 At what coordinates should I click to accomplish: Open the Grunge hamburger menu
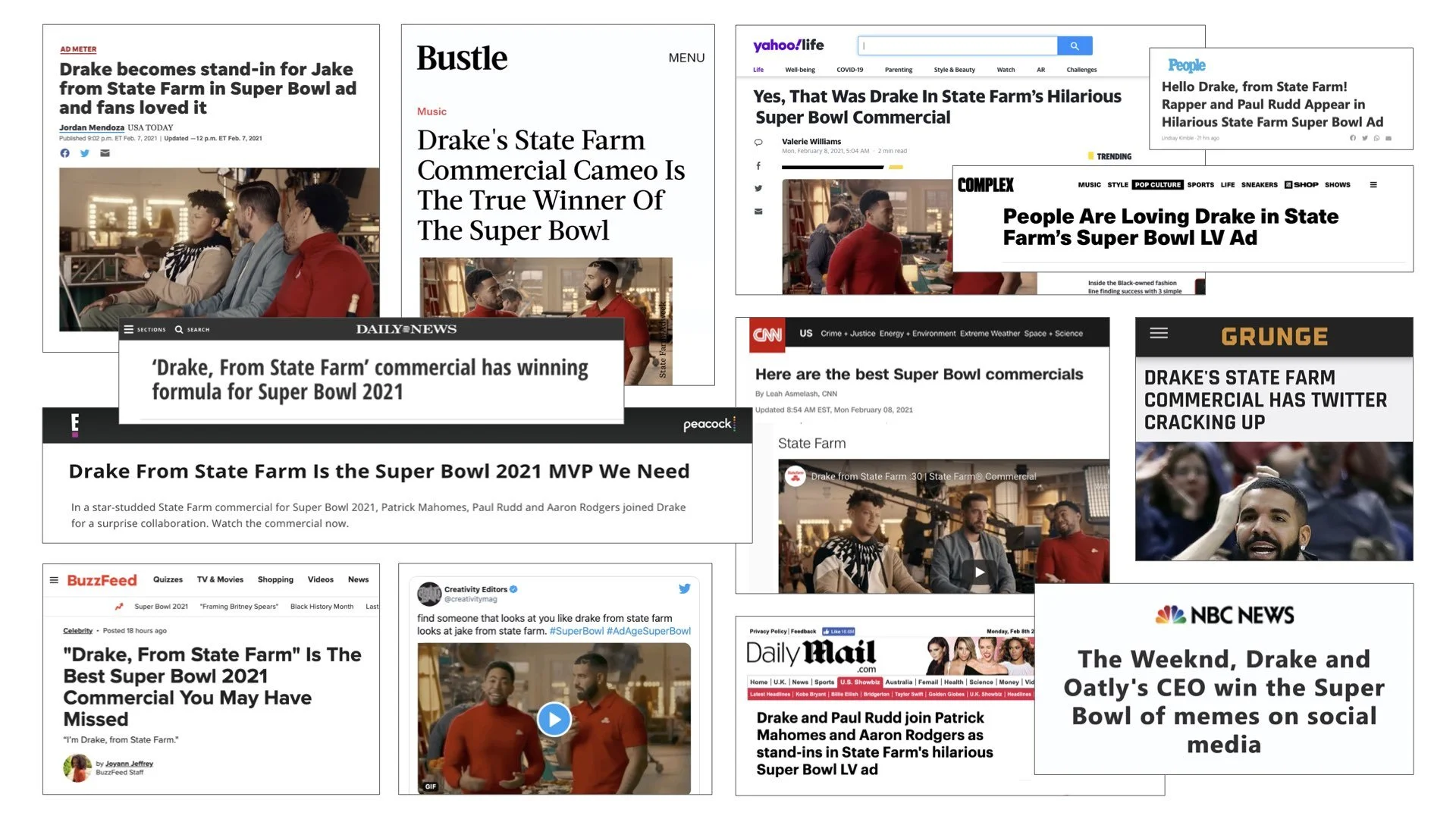[1158, 333]
